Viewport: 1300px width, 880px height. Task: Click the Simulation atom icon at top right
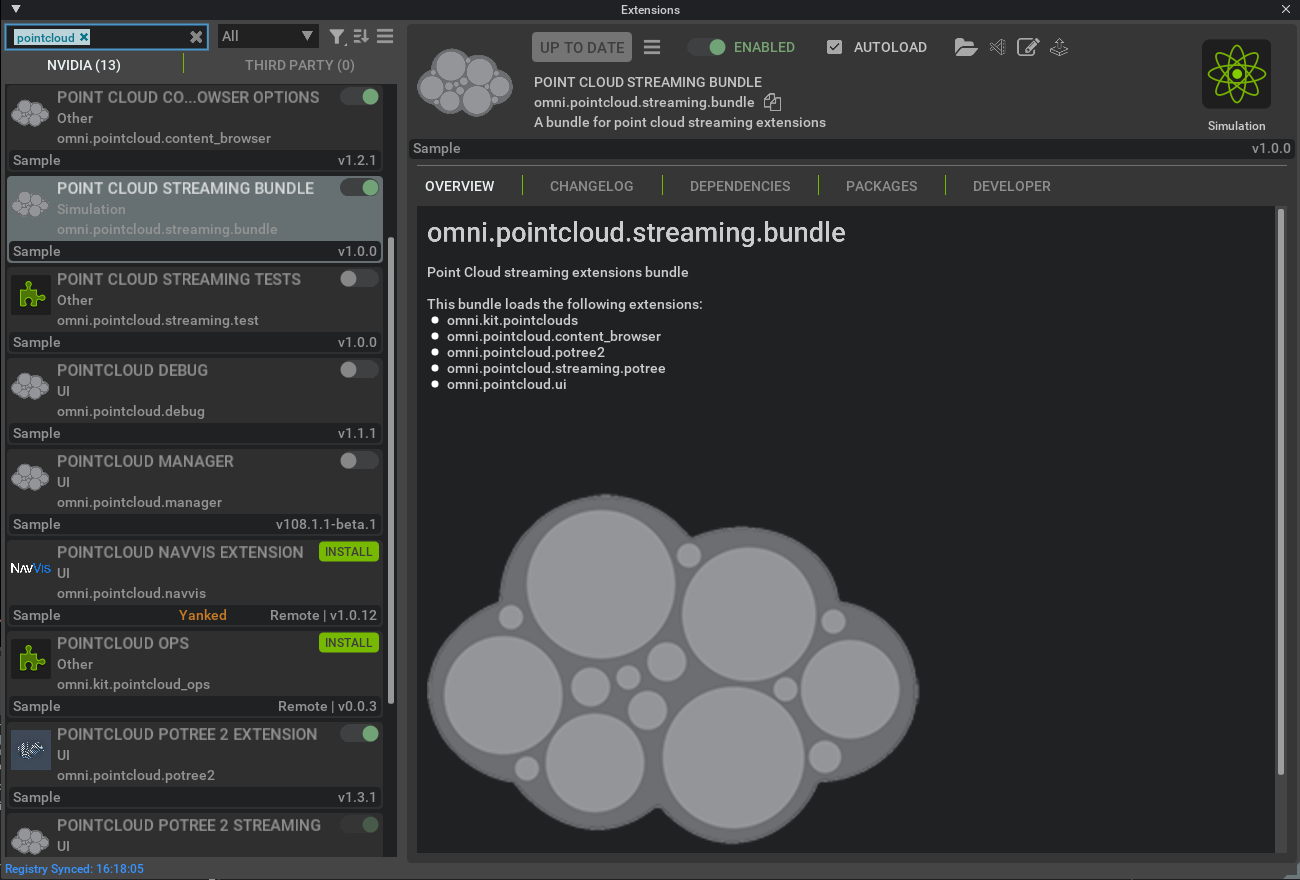point(1236,74)
